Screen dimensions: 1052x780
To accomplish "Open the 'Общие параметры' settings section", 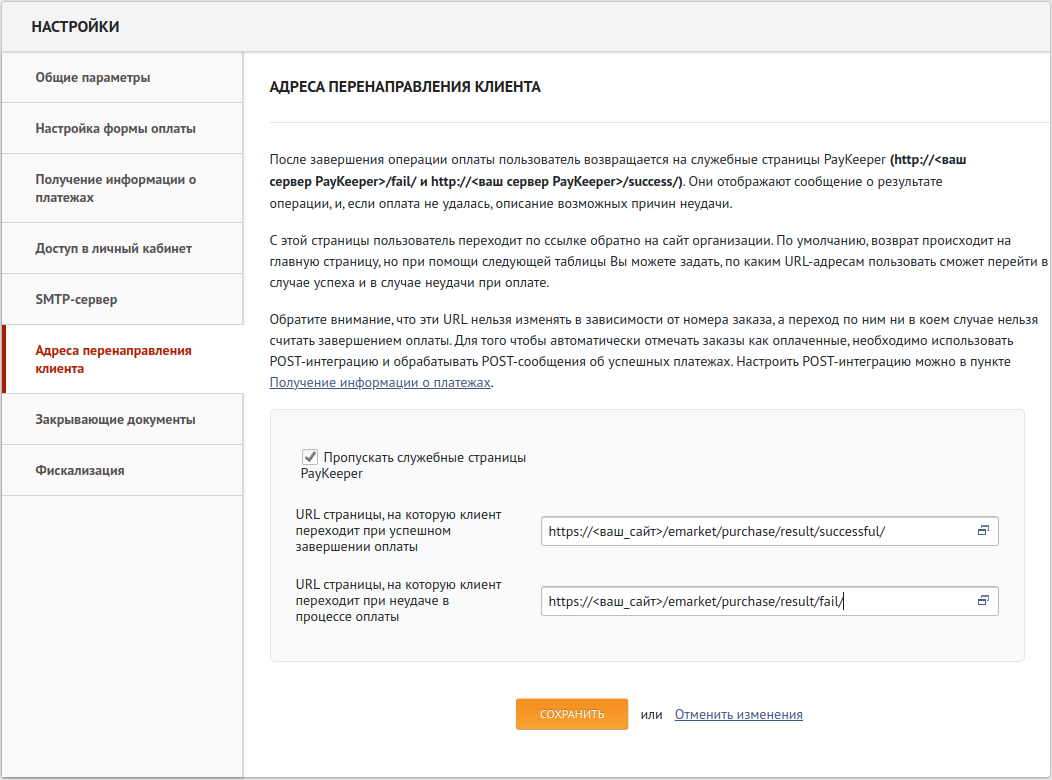I will coord(93,77).
